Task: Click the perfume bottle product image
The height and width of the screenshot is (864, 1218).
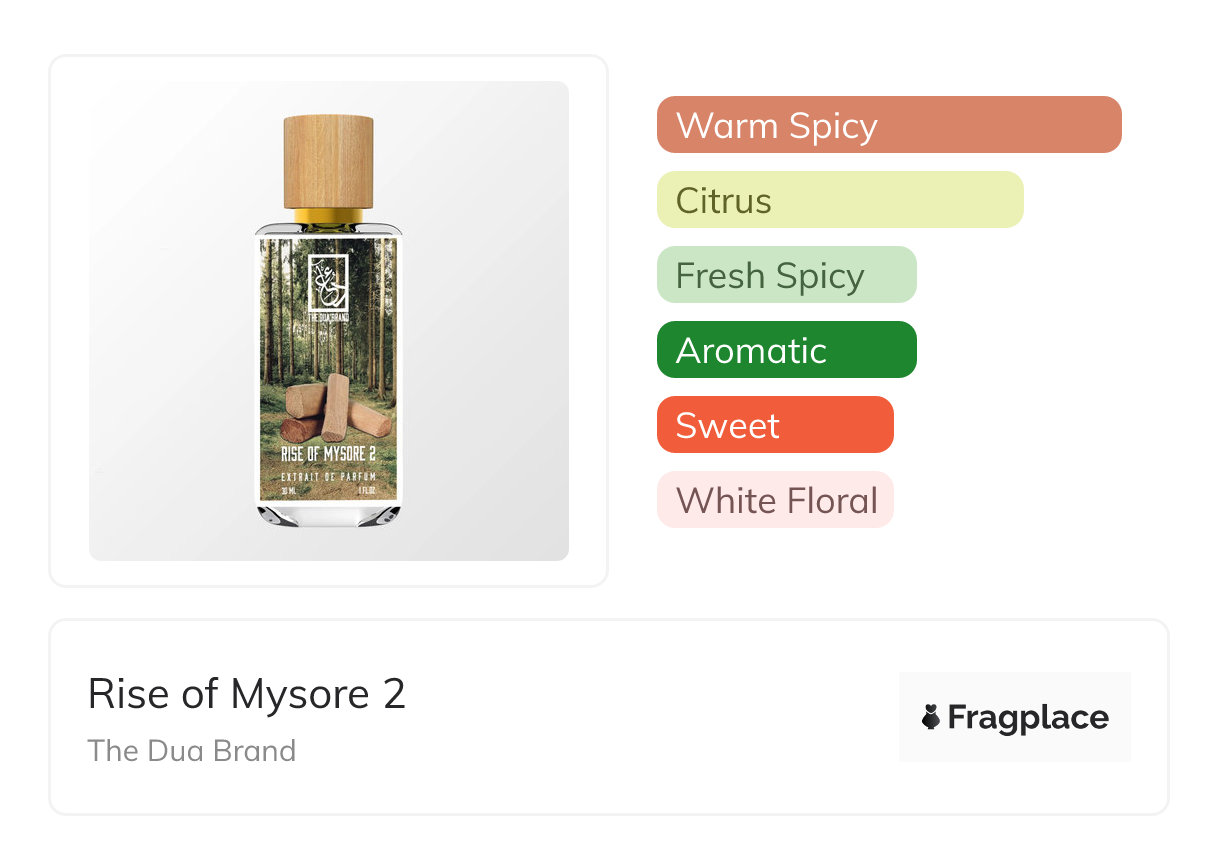Action: 328,320
